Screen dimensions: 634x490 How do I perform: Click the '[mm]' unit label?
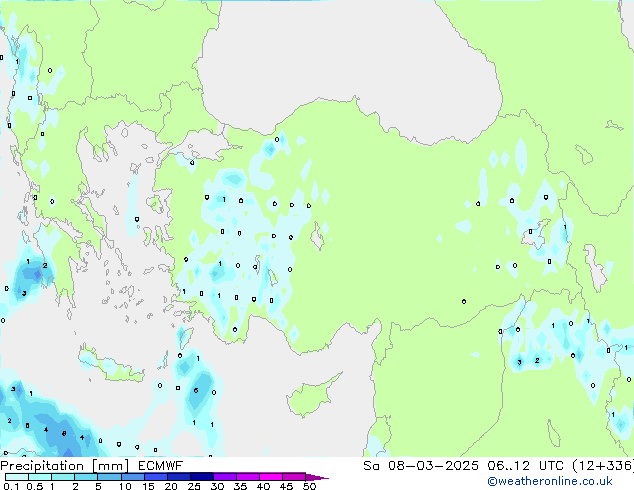point(110,466)
